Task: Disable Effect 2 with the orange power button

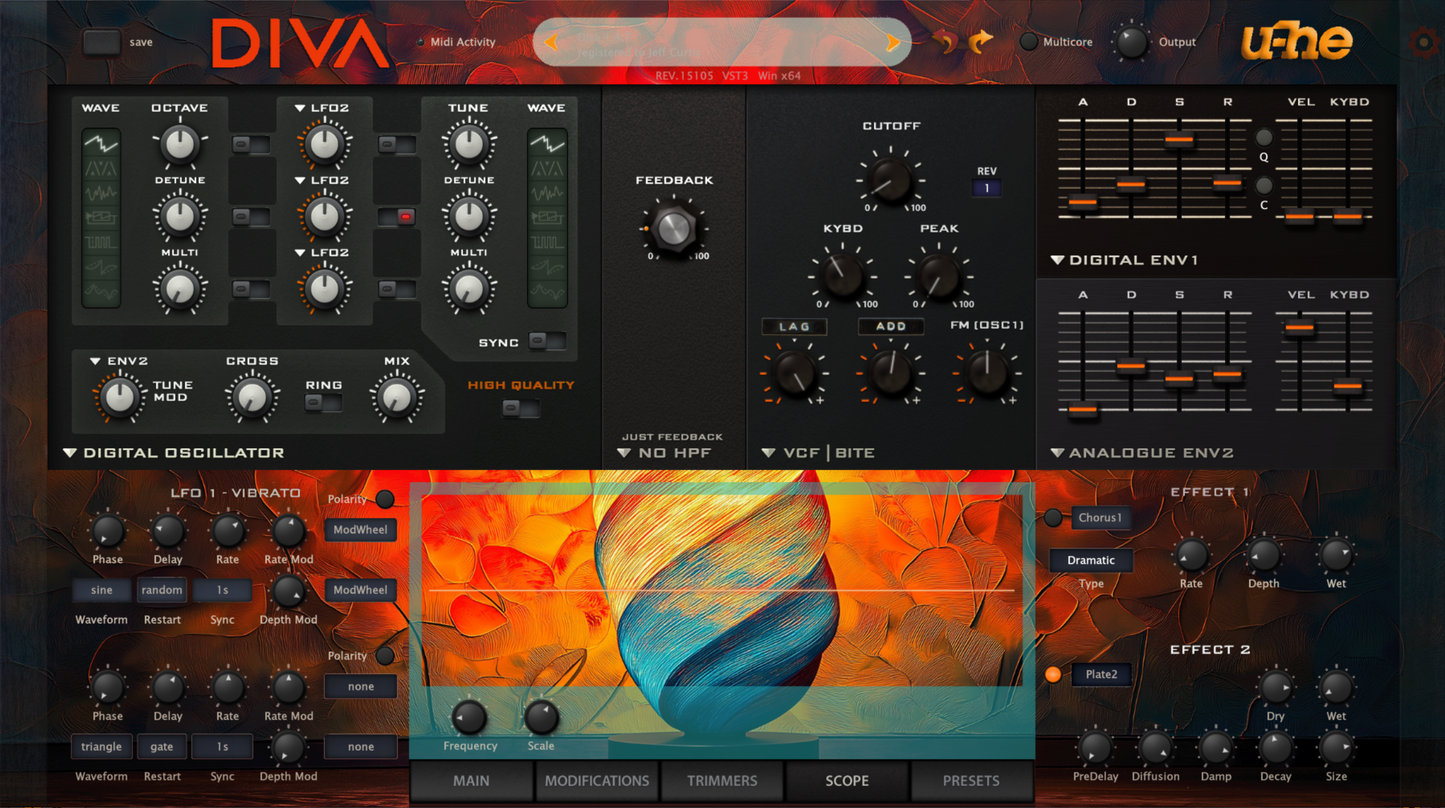Action: [x=1053, y=674]
